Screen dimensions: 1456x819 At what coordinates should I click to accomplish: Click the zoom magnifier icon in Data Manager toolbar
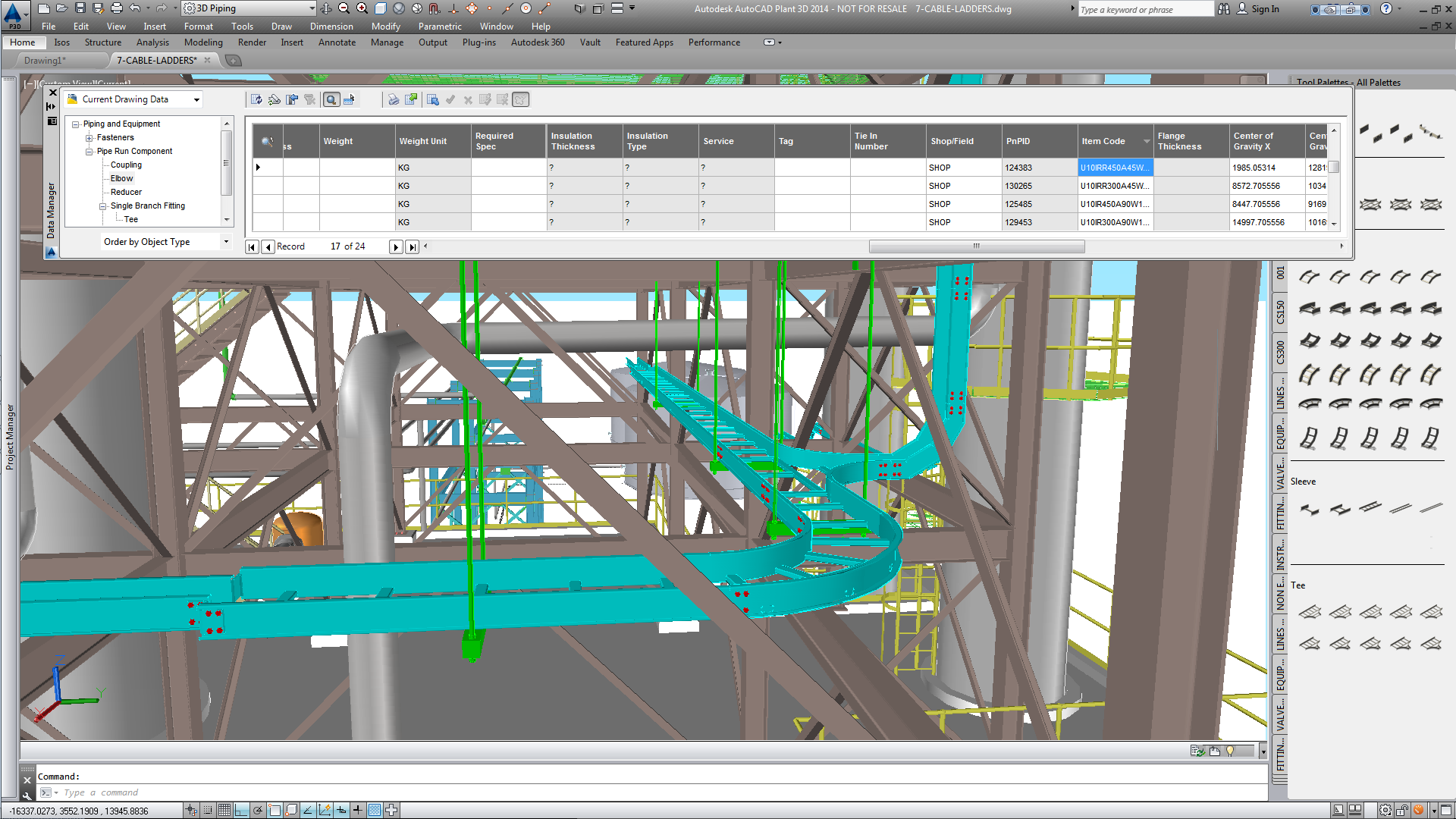click(x=331, y=99)
